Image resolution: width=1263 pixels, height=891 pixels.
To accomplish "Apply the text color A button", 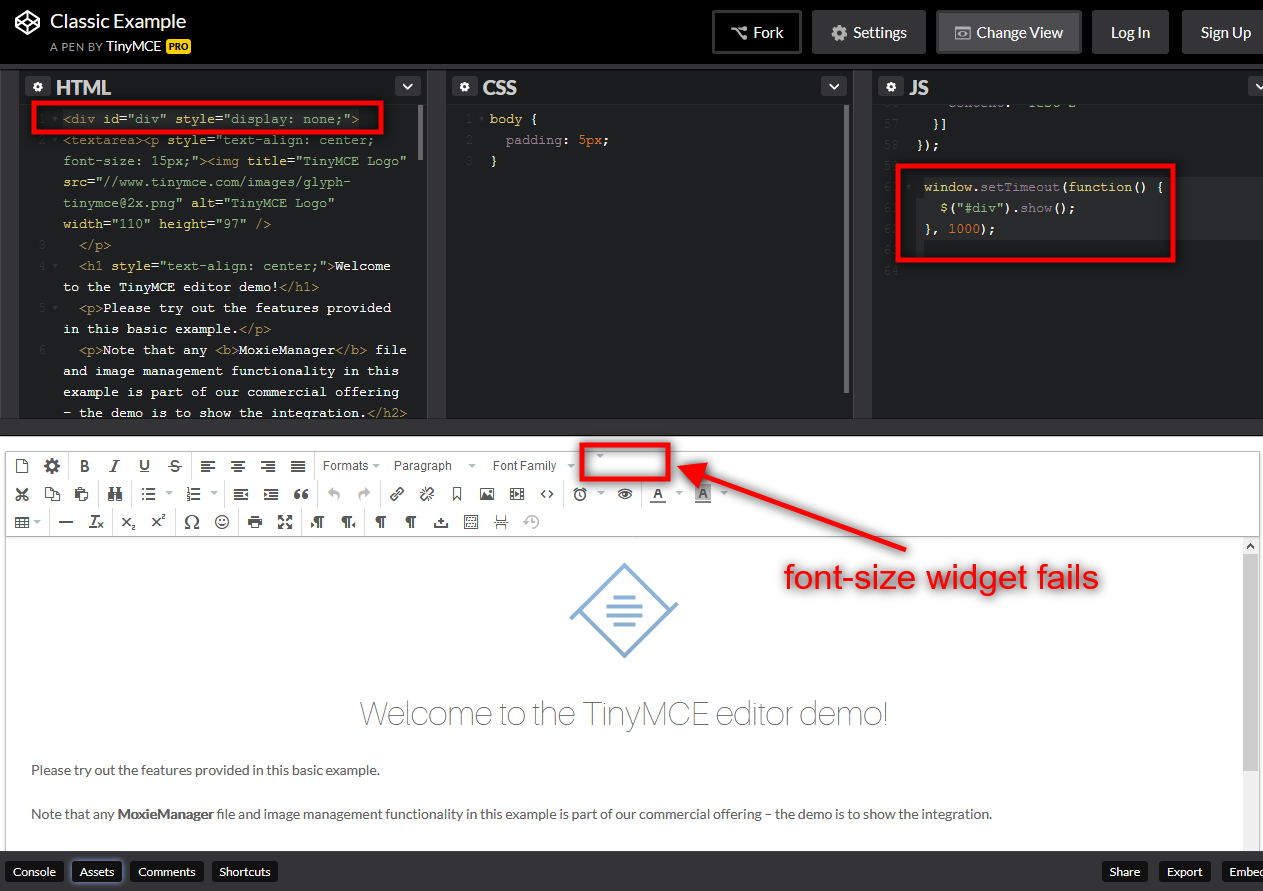I will tap(657, 494).
